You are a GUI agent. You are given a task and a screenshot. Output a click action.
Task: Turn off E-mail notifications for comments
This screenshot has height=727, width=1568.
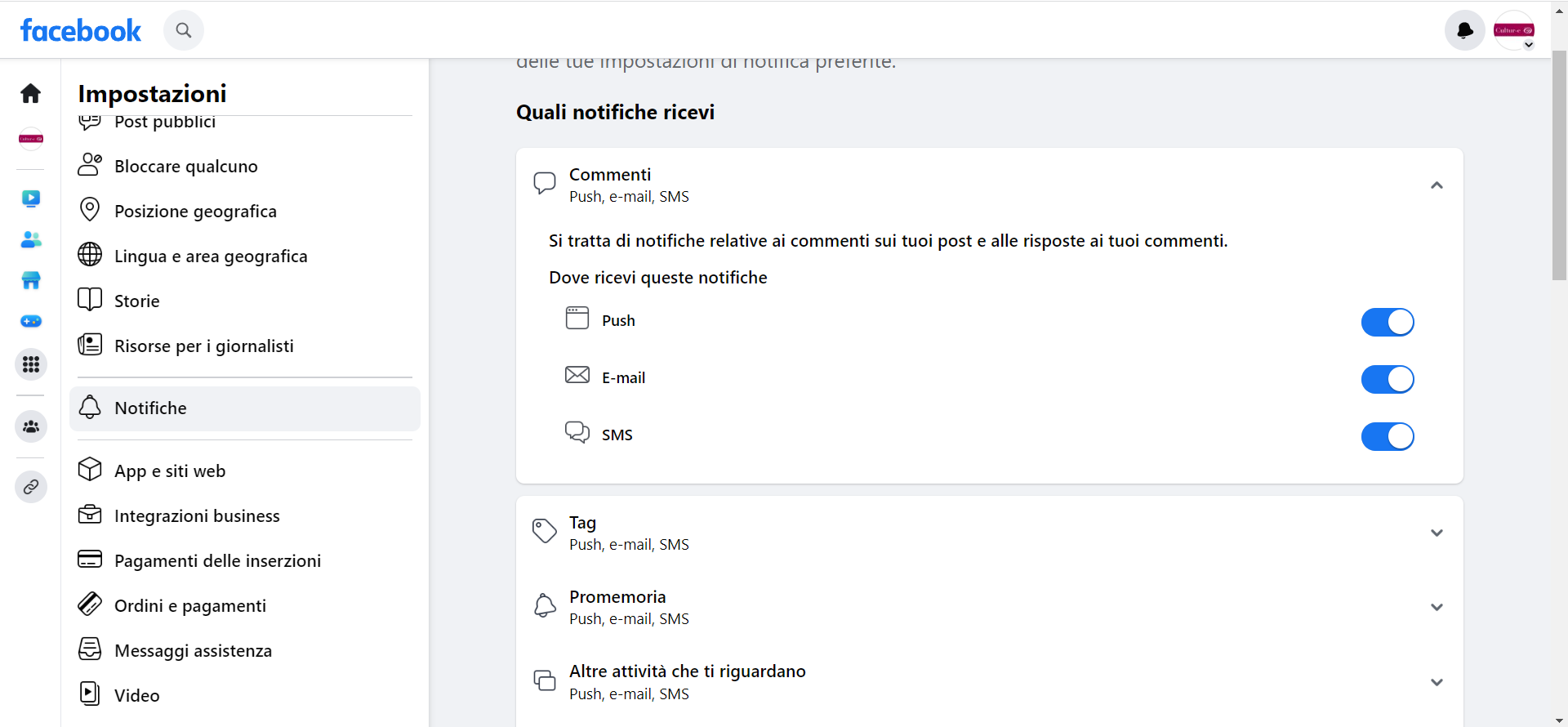[x=1387, y=379]
